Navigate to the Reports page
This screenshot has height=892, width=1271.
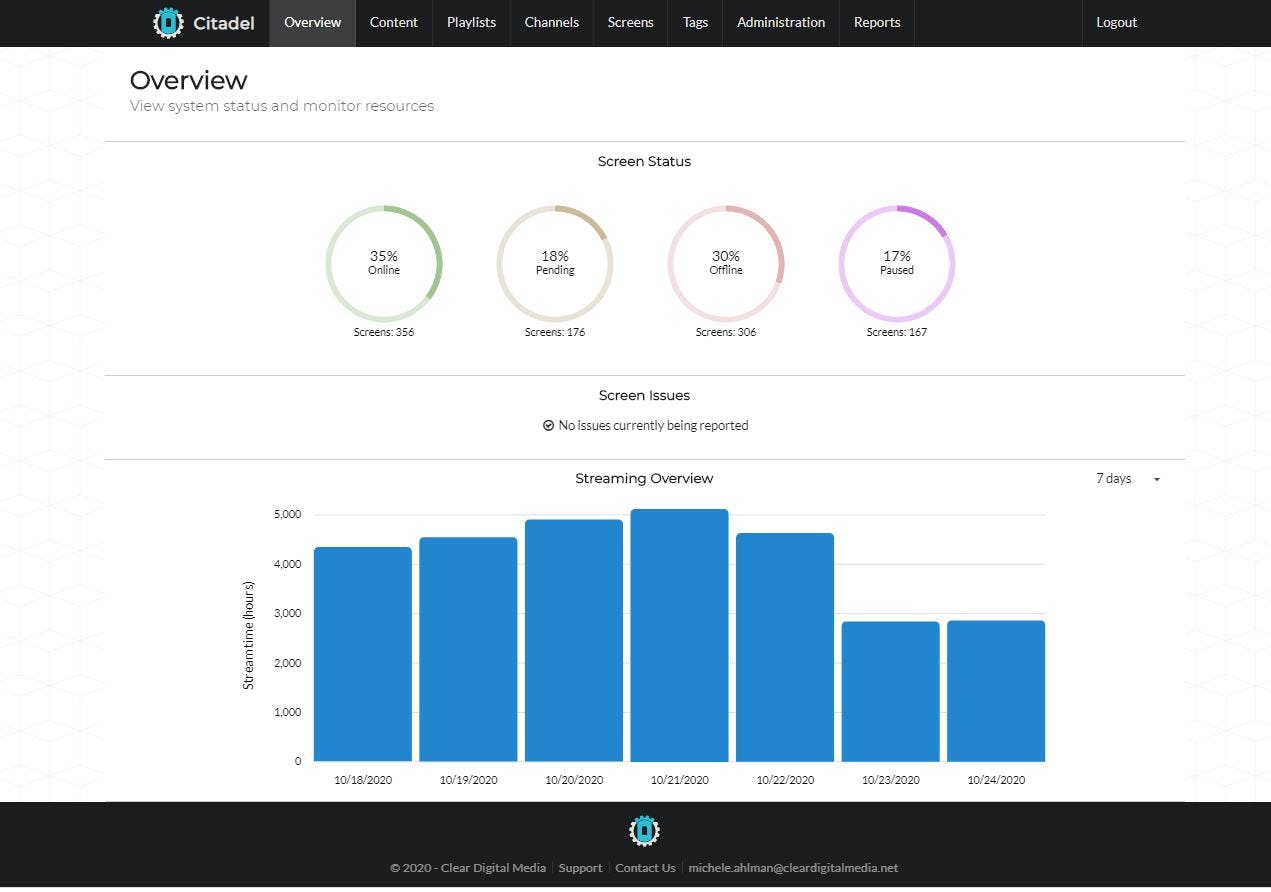coord(876,22)
